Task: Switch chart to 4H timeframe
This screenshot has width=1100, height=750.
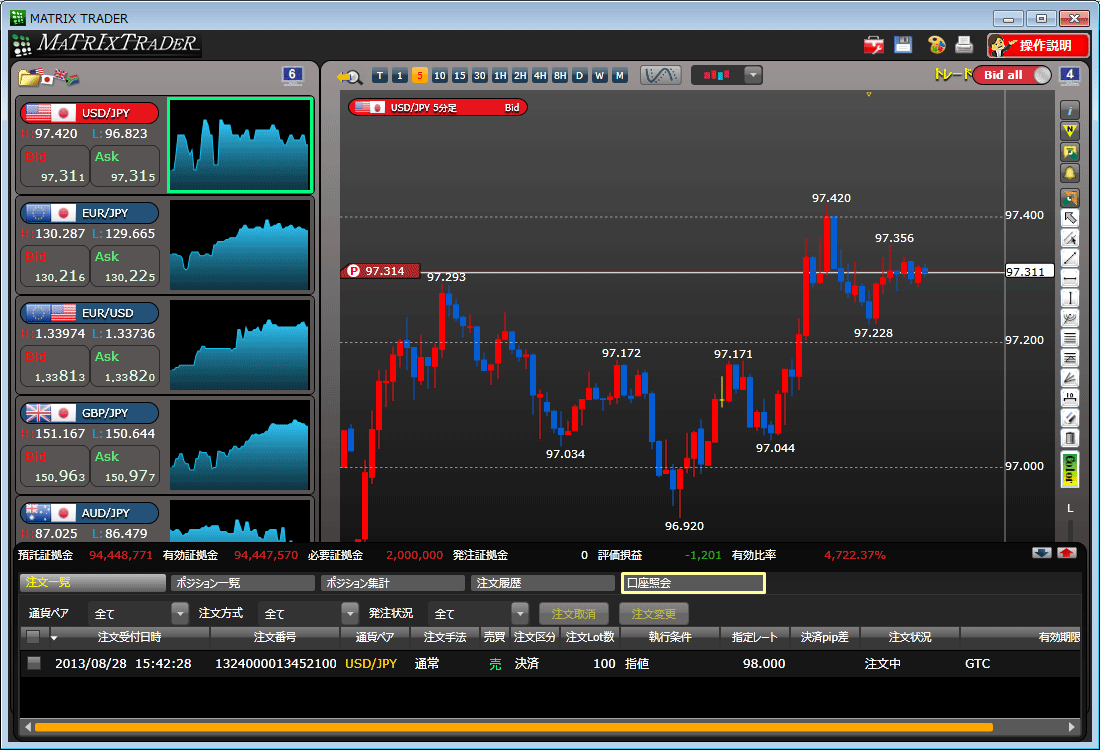Action: coord(539,76)
